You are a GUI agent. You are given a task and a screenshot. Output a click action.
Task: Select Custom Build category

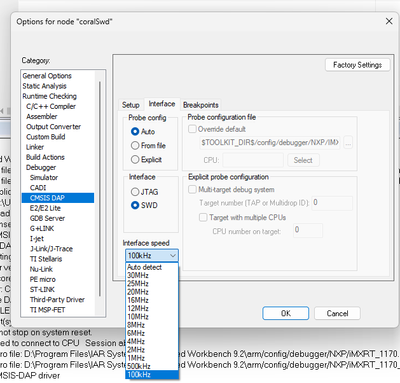click(46, 137)
